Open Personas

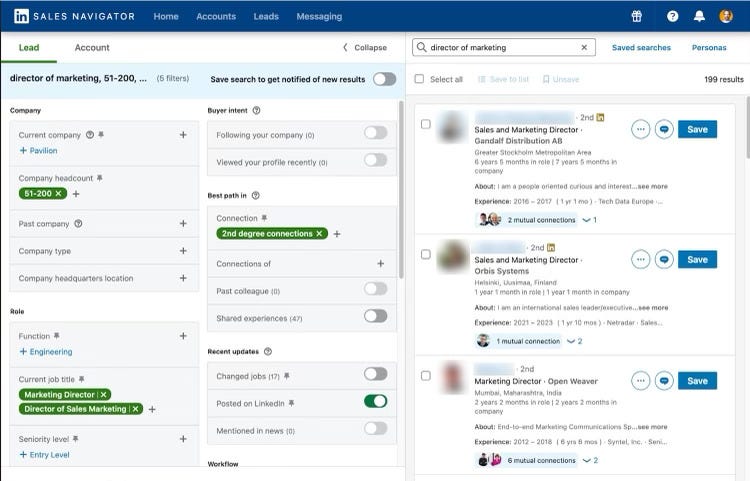[709, 47]
